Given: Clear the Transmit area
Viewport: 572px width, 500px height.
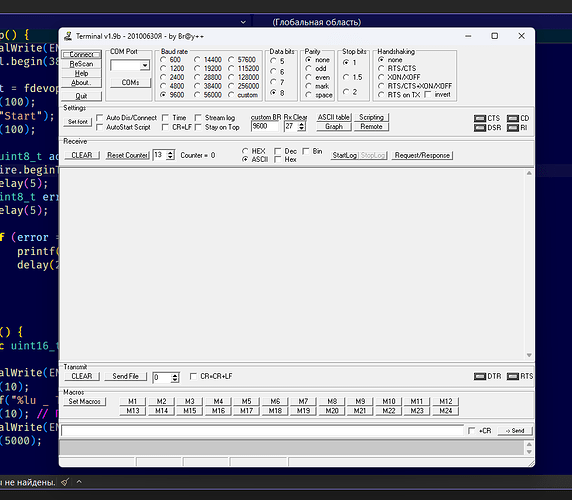Looking at the screenshot, I should coord(82,376).
